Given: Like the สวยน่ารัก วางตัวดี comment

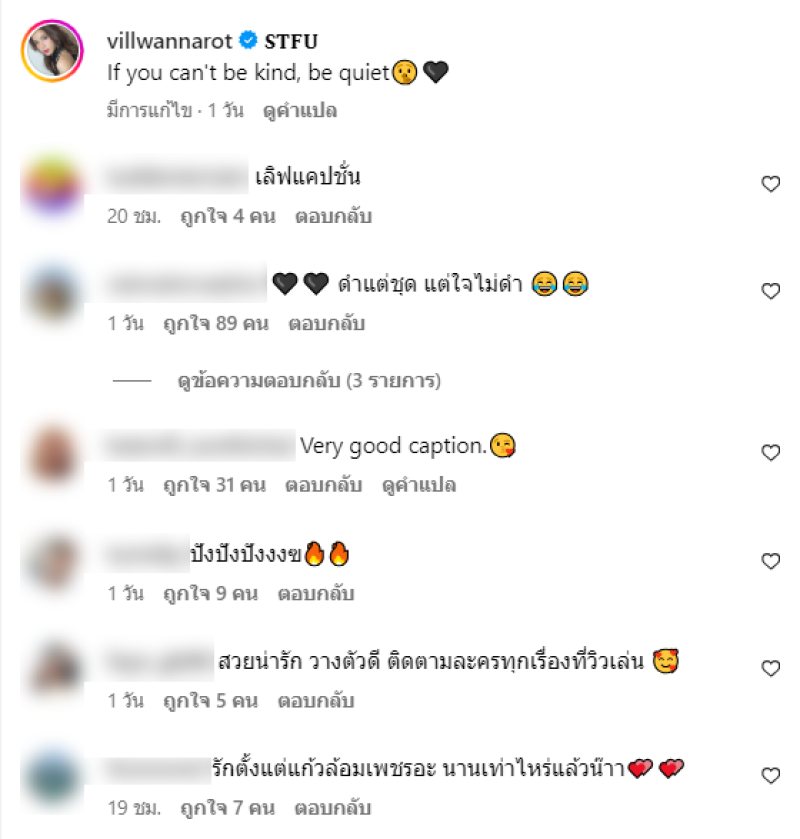Looking at the screenshot, I should [x=771, y=668].
